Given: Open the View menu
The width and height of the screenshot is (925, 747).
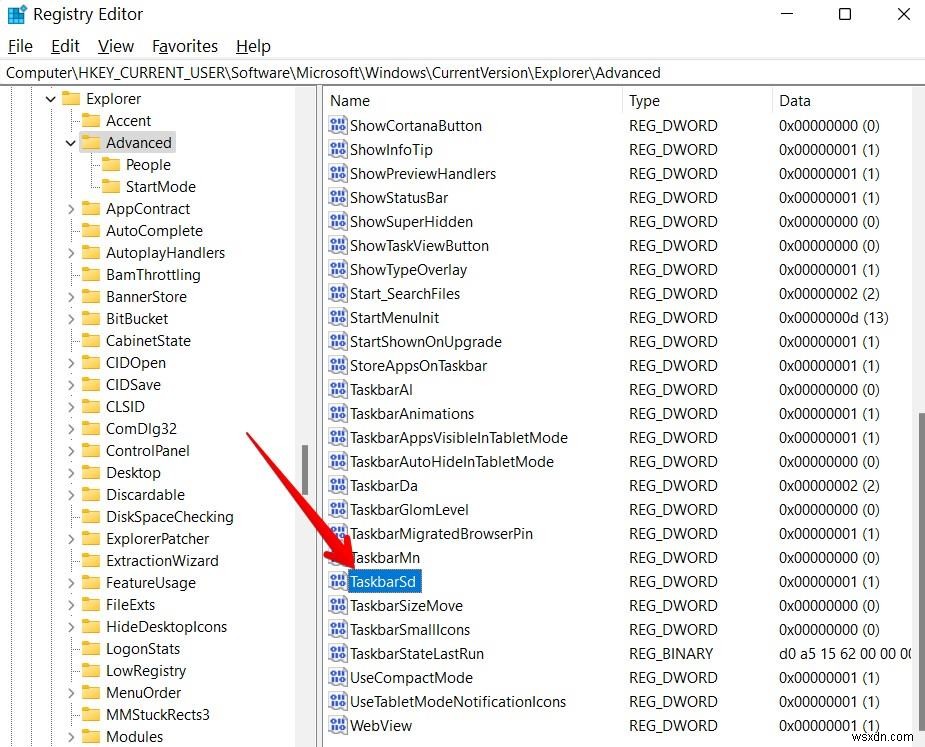Looking at the screenshot, I should coord(115,46).
